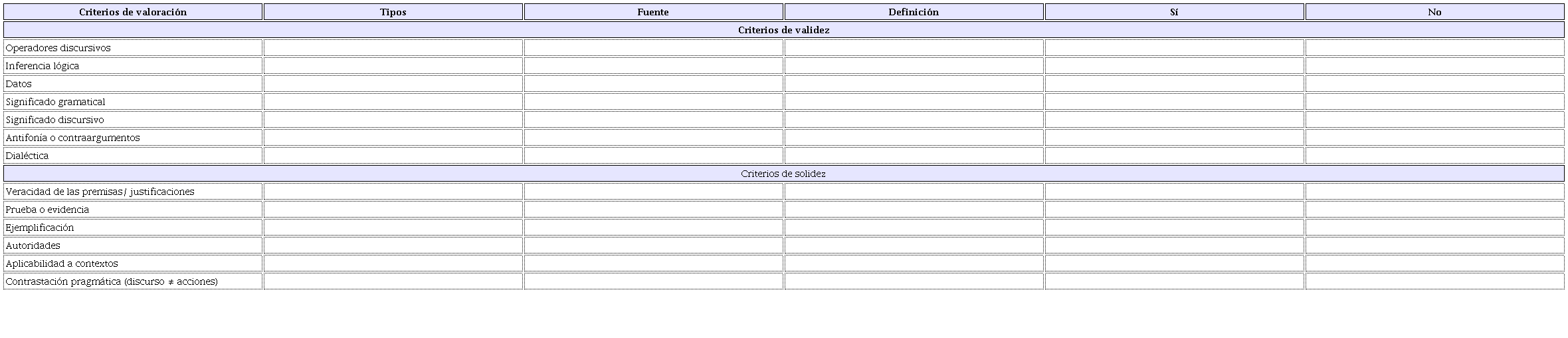
Task: Click the 'Significado gramatical' row label
Action: [56, 102]
